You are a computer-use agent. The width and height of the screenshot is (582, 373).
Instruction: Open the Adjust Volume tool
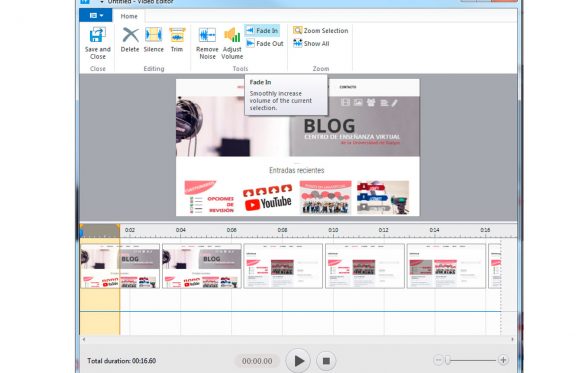point(232,43)
